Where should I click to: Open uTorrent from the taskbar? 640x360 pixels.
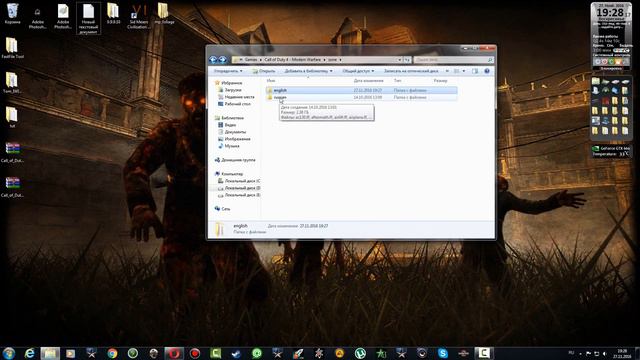point(360,353)
